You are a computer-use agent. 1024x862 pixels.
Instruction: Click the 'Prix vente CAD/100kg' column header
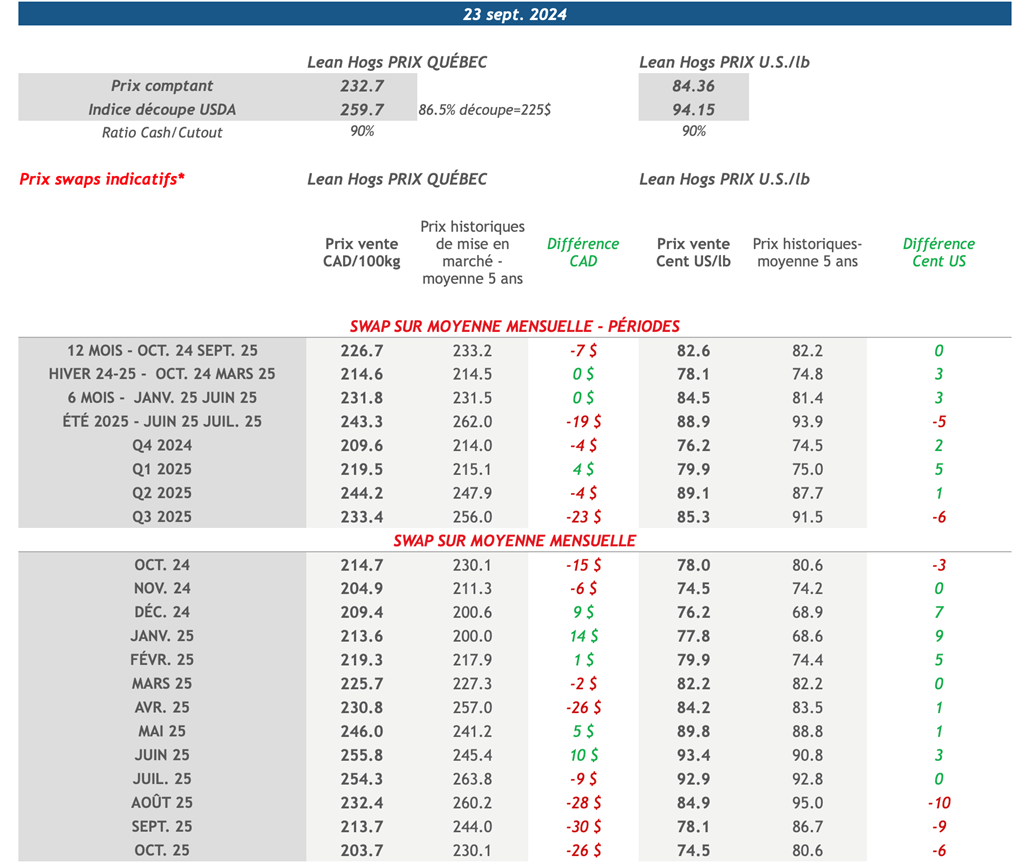[x=361, y=252]
